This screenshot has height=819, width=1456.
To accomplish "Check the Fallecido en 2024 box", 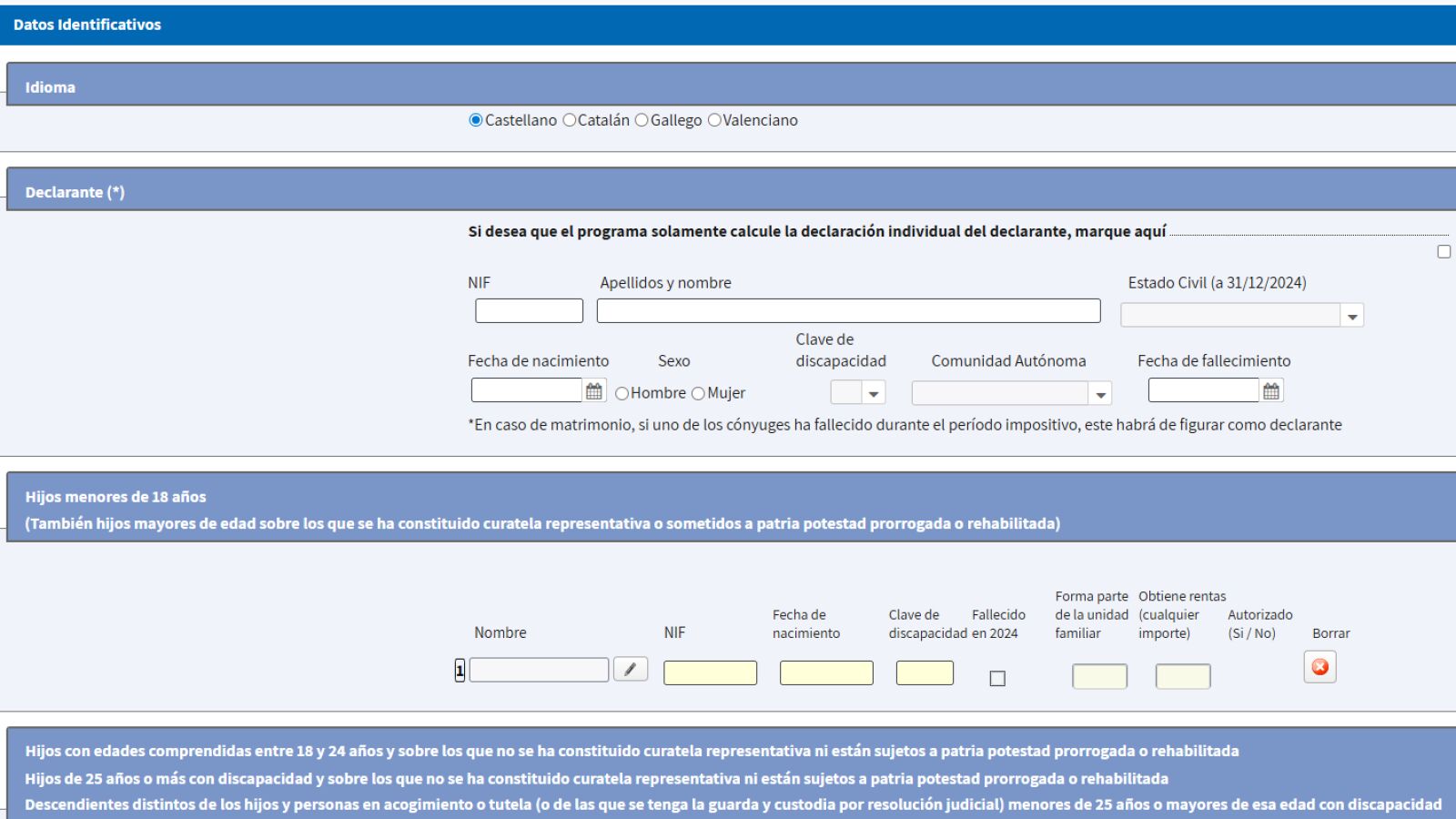I will (x=997, y=678).
